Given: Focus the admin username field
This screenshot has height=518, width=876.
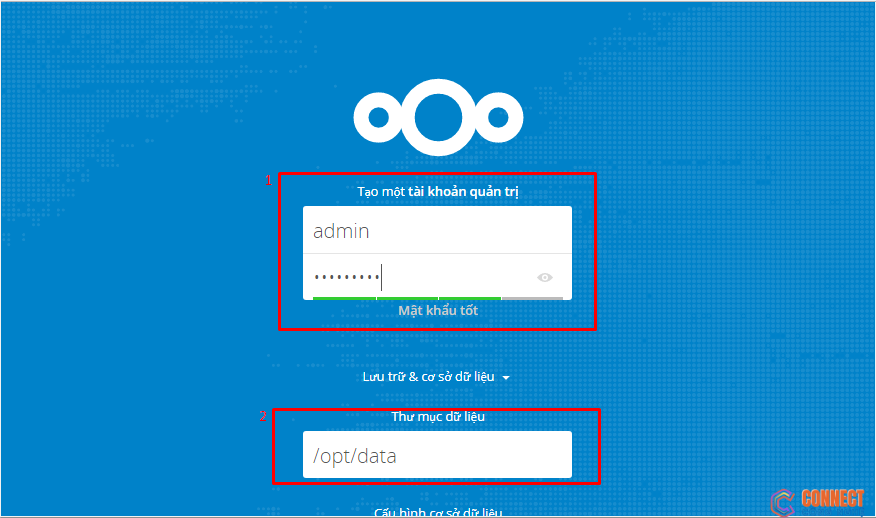Looking at the screenshot, I should (x=437, y=230).
